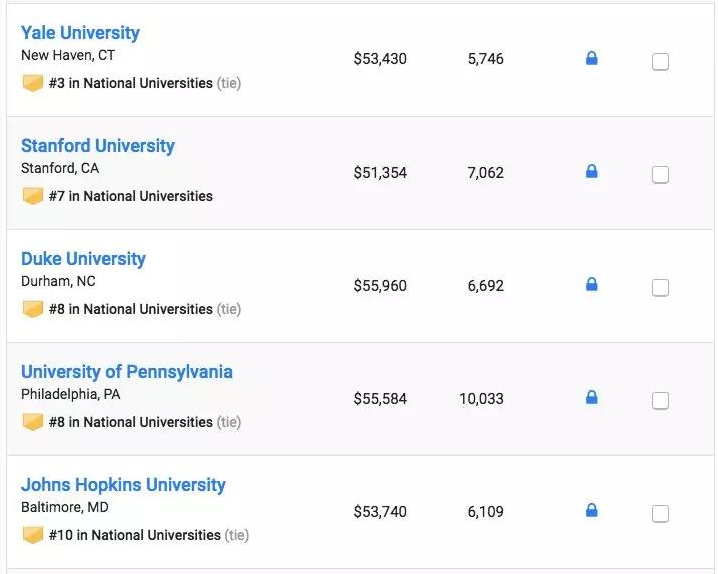Tick the Stanford University checkbox
The height and width of the screenshot is (574, 718).
click(x=660, y=175)
